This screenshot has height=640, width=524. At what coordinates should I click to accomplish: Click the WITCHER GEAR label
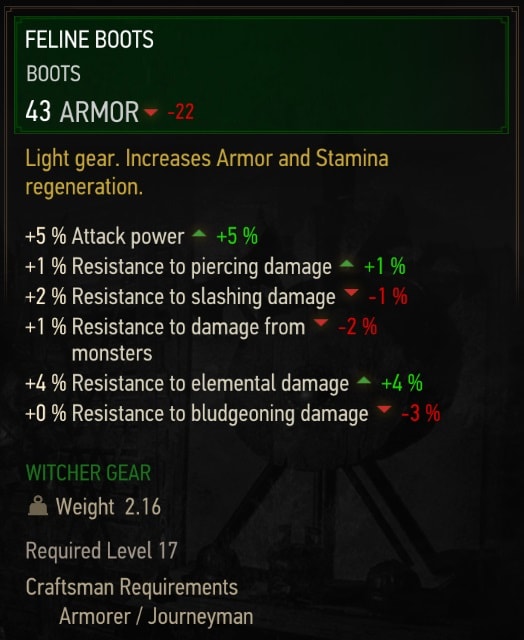[x=89, y=473]
